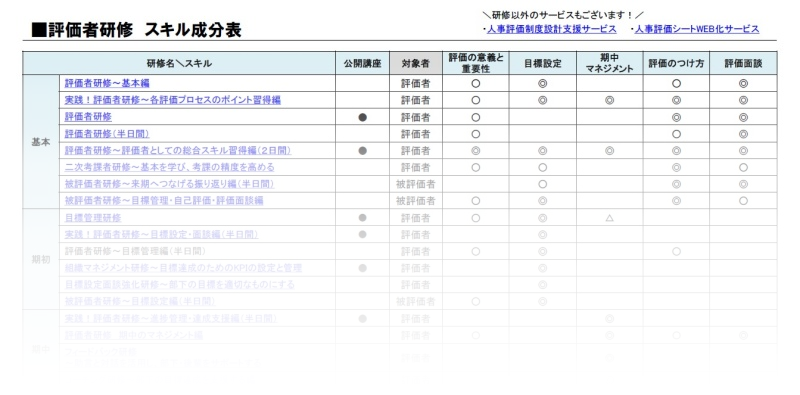
Task: Click 目標設定 double circle in 目標管理研修 row
Action: click(542, 218)
